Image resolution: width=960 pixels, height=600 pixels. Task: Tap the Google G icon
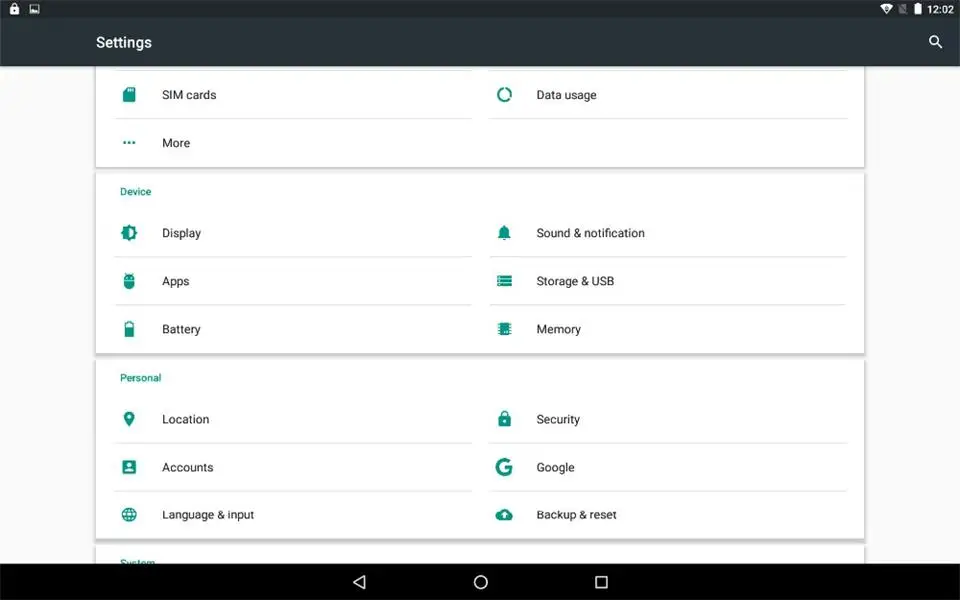[x=504, y=467]
